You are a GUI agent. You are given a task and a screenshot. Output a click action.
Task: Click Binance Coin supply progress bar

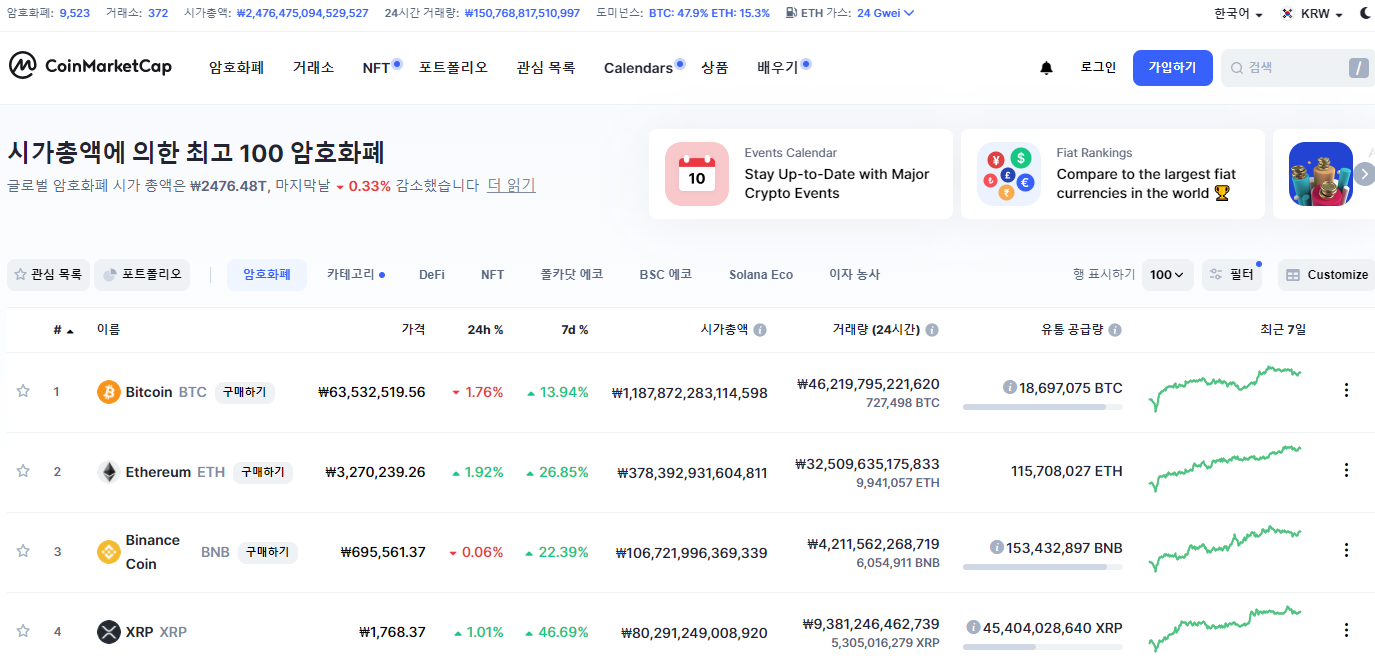(x=1042, y=567)
